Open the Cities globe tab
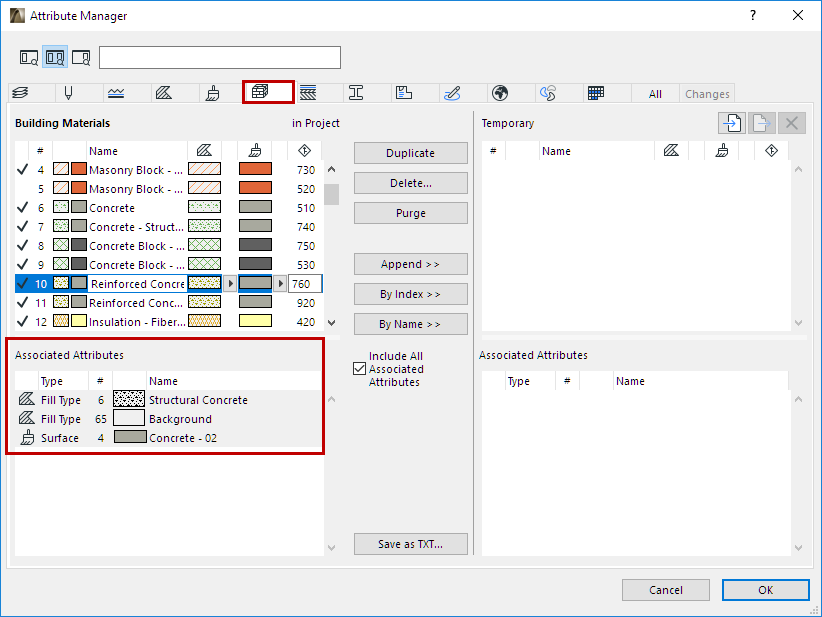The image size is (822, 617). tap(500, 93)
